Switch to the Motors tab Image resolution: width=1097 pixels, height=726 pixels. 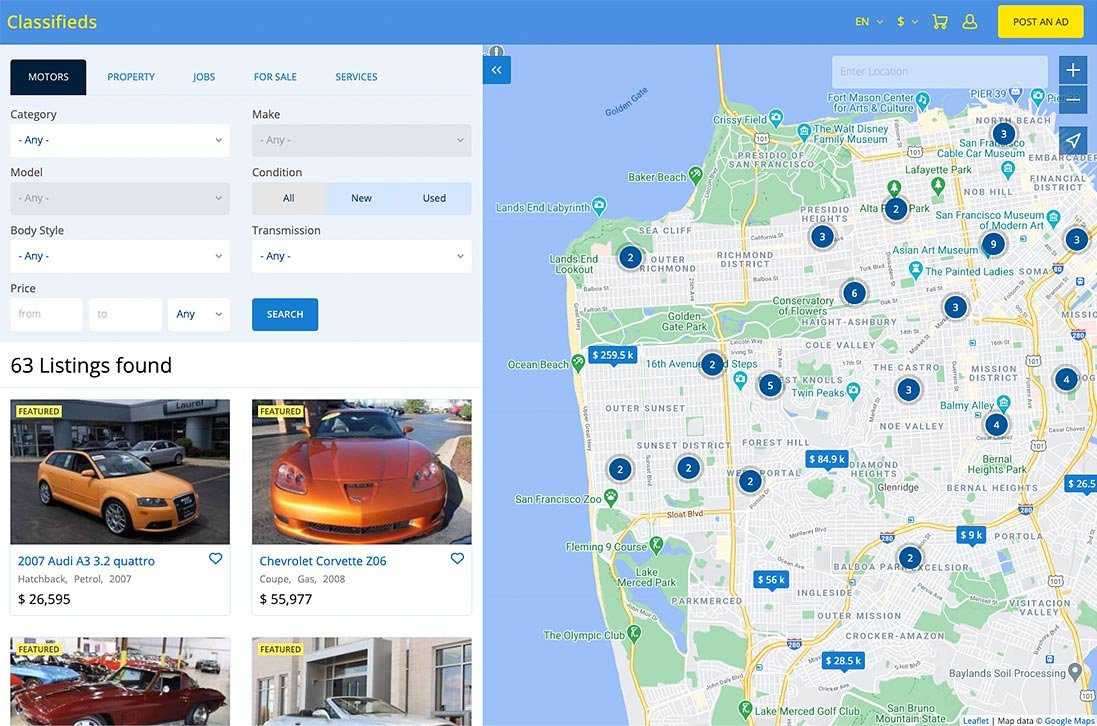48,77
